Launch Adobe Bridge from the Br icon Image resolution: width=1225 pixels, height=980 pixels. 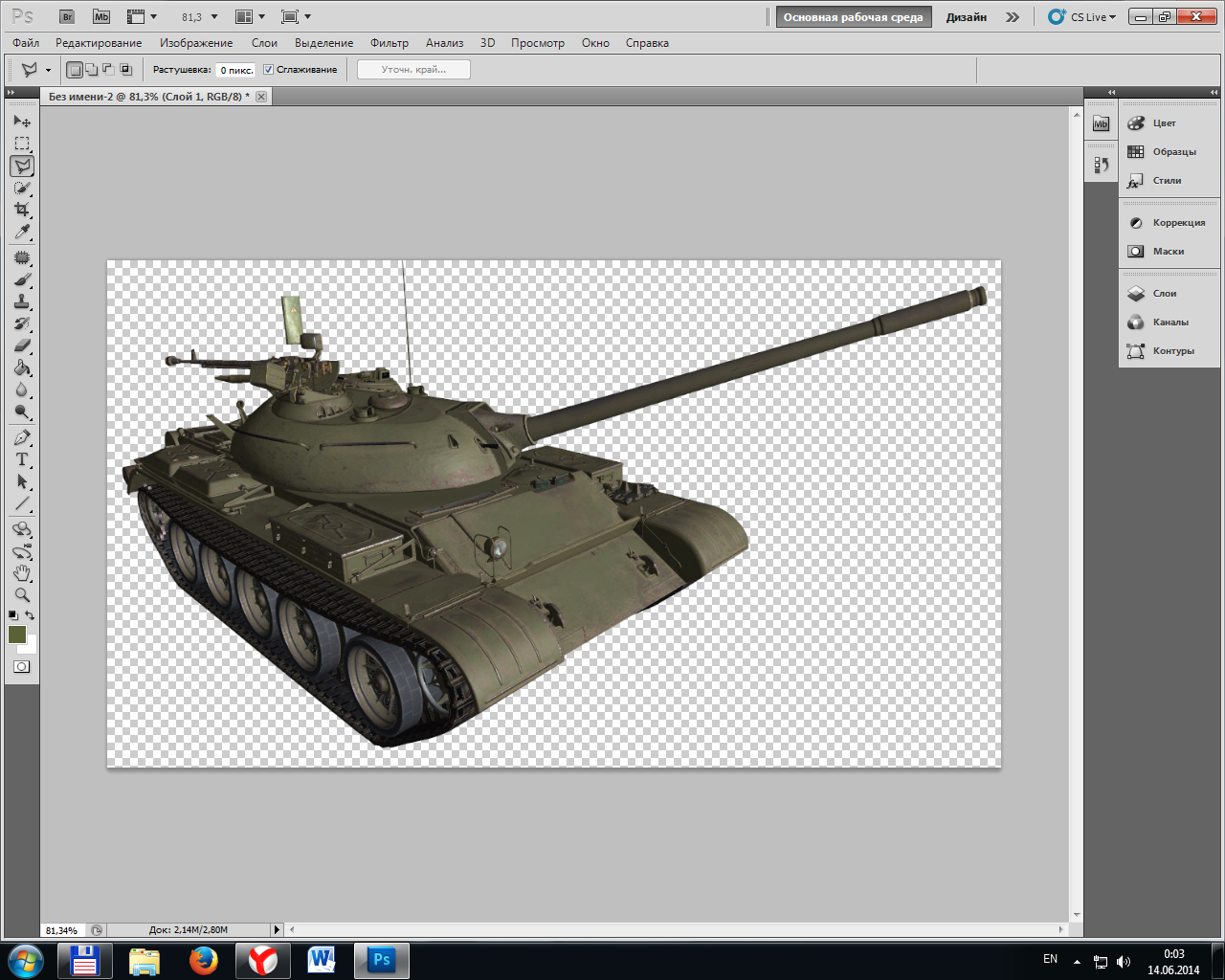point(67,17)
